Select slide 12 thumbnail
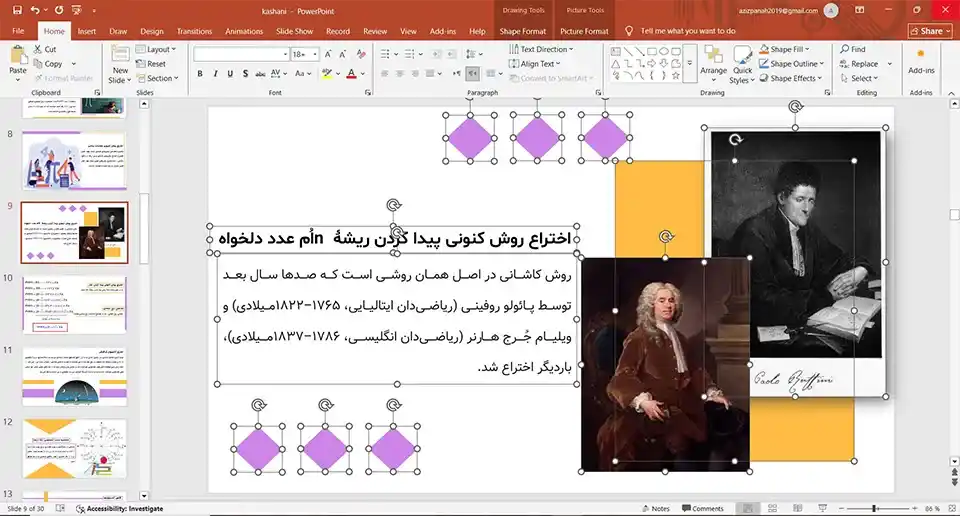 [74, 449]
